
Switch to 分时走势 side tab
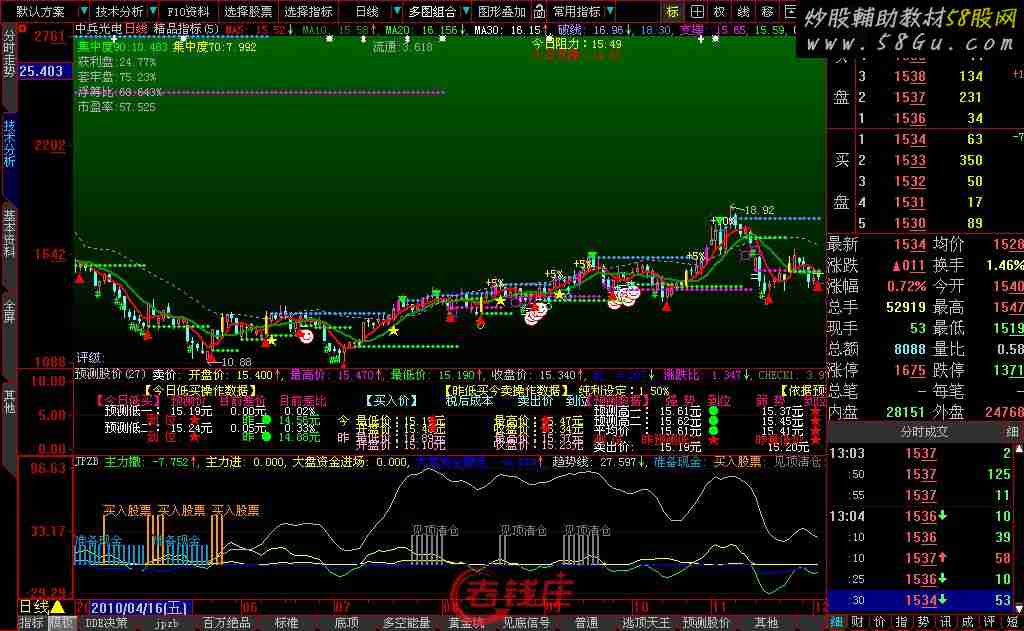[9, 54]
